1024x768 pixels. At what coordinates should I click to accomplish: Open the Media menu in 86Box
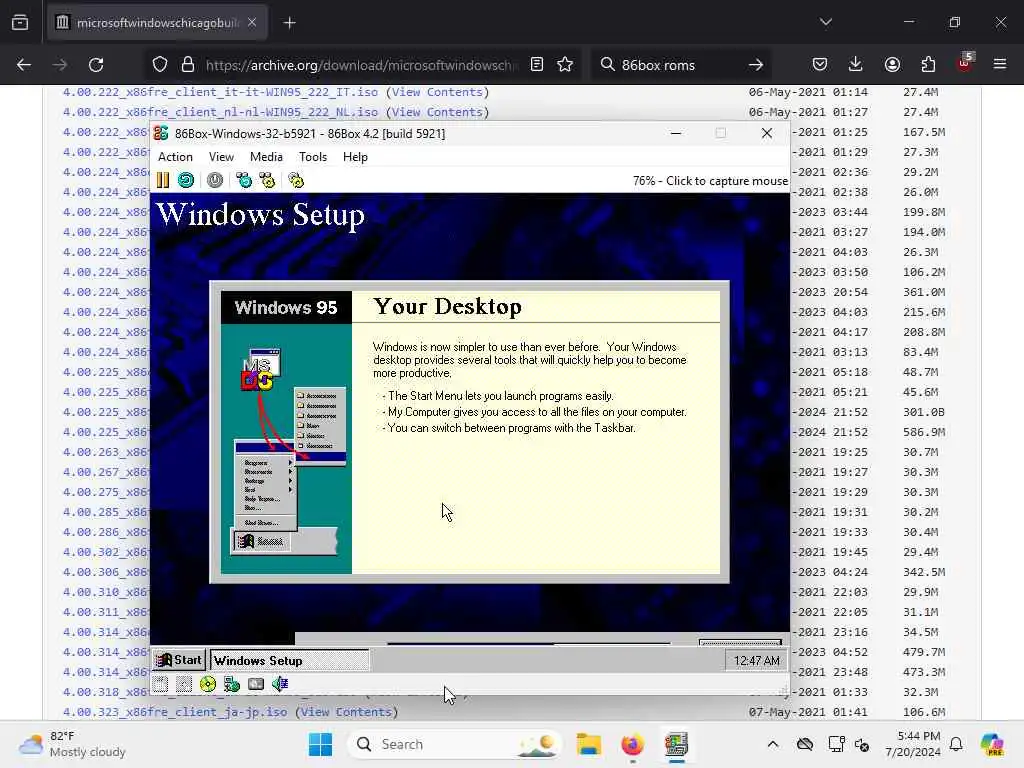pos(266,157)
